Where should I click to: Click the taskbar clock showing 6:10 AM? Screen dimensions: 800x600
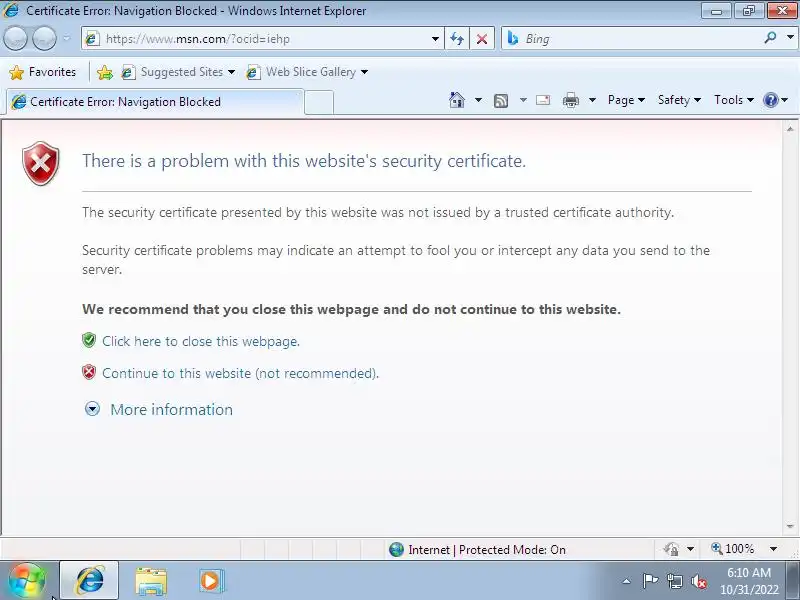(749, 581)
